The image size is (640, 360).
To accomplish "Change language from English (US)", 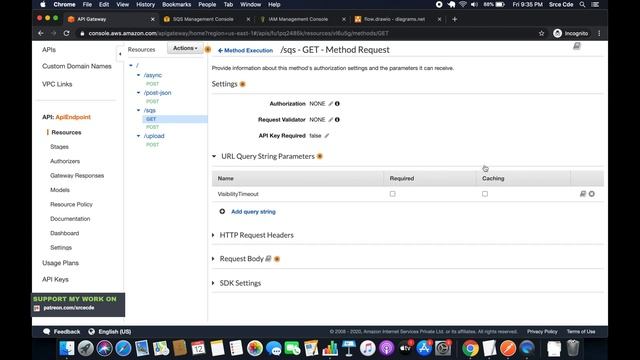I will point(110,332).
